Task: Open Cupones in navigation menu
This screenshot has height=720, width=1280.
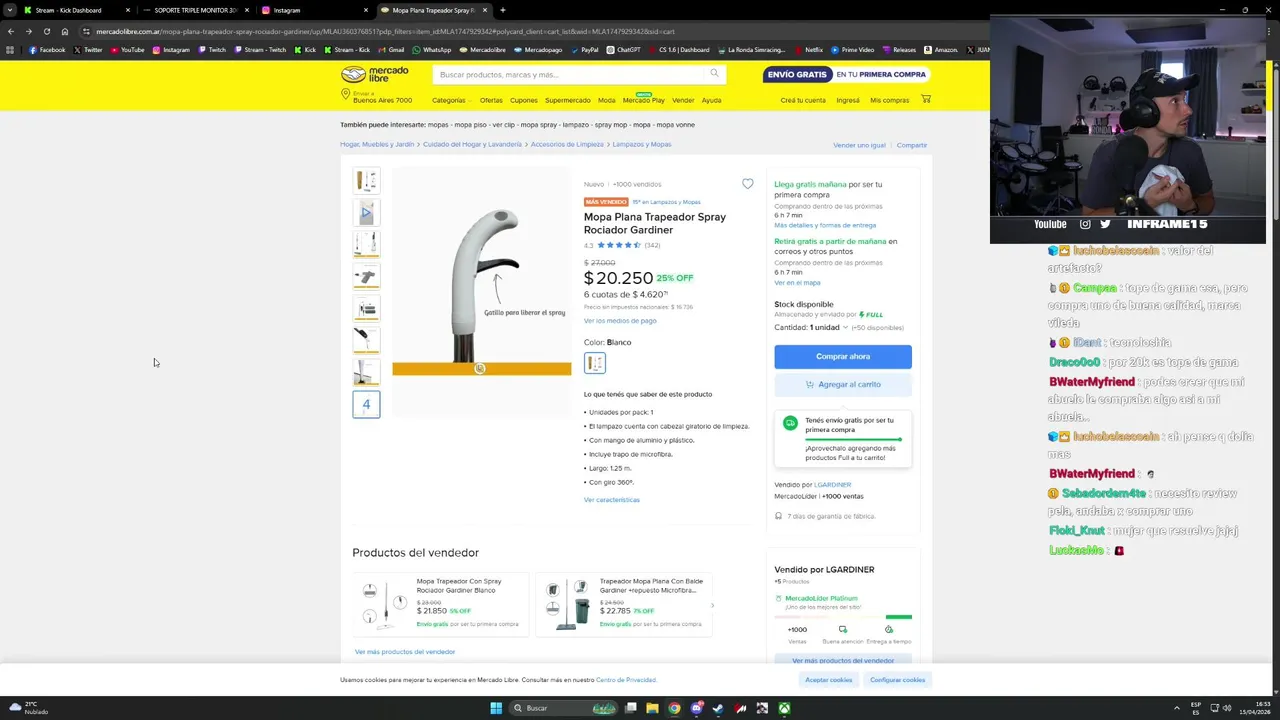Action: pos(524,100)
